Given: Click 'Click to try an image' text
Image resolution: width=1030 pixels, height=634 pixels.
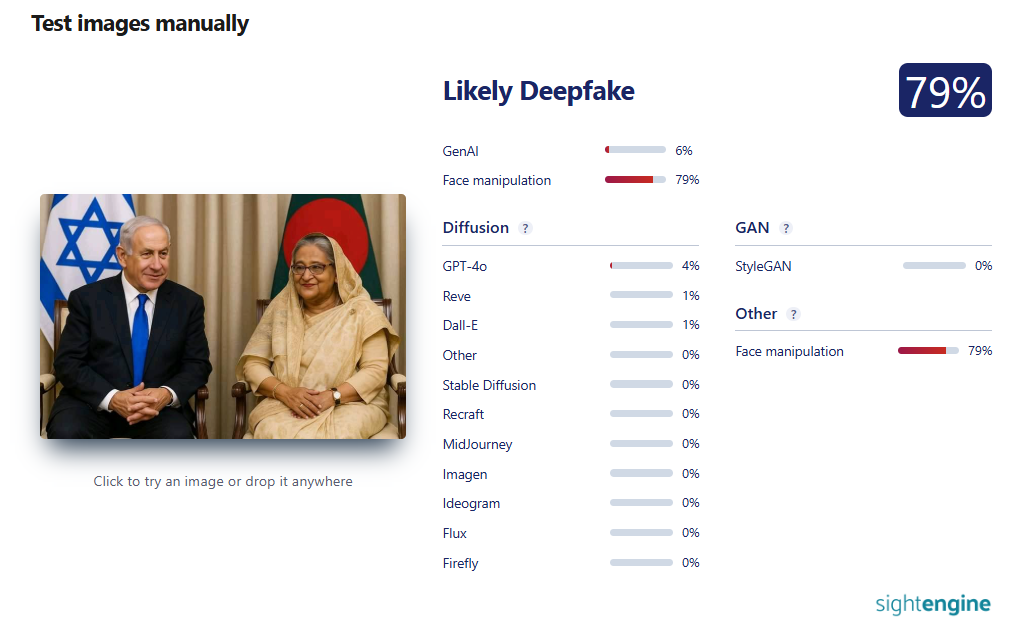Looking at the screenshot, I should point(223,482).
